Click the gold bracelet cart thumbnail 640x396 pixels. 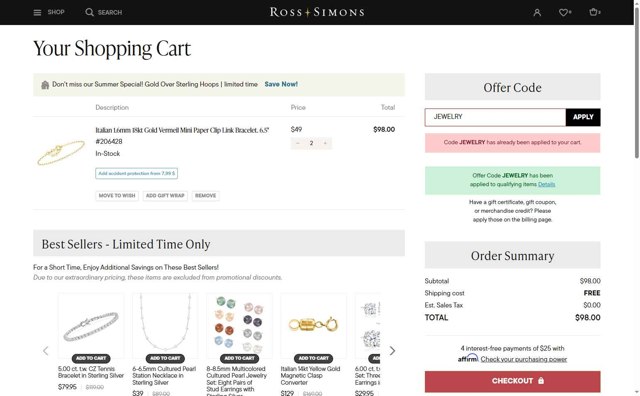(x=61, y=152)
